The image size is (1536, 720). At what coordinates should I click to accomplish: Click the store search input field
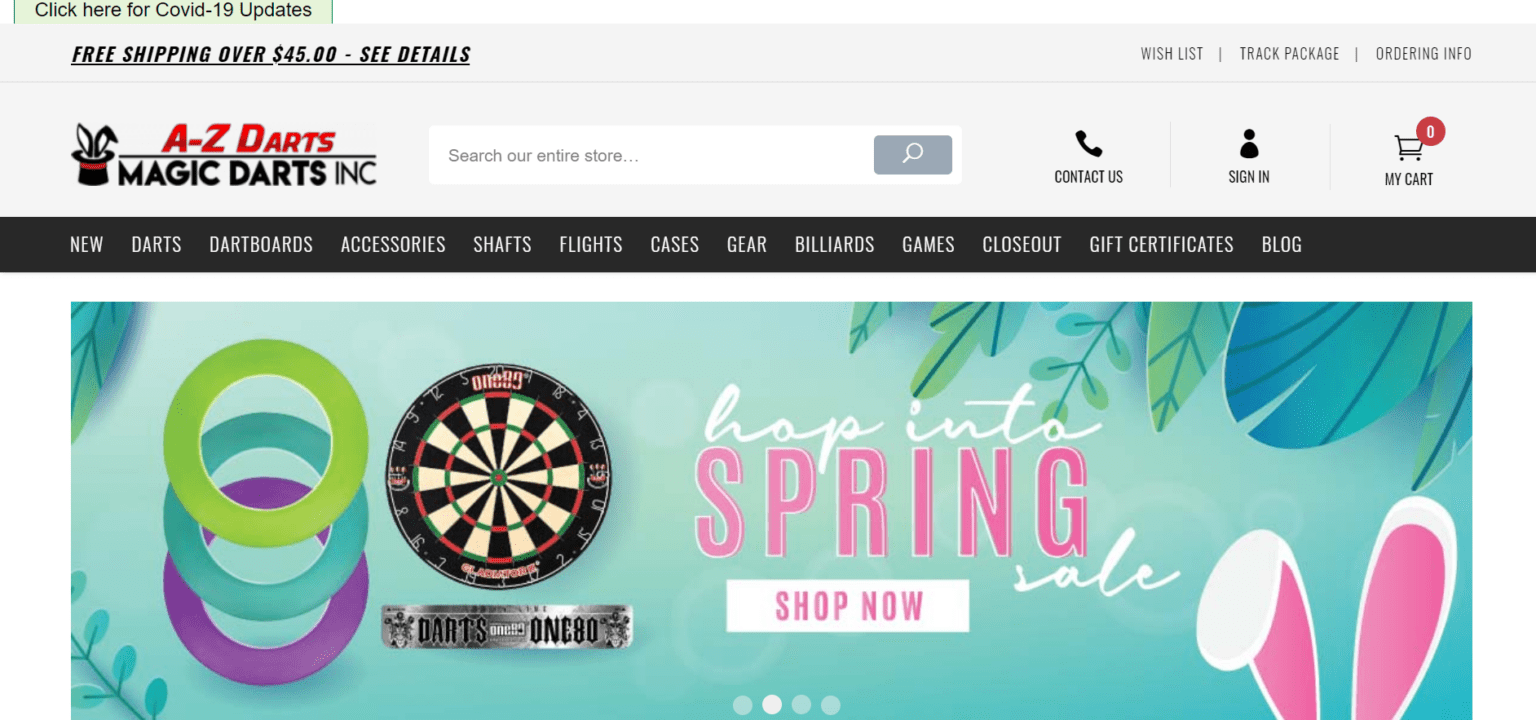click(651, 155)
